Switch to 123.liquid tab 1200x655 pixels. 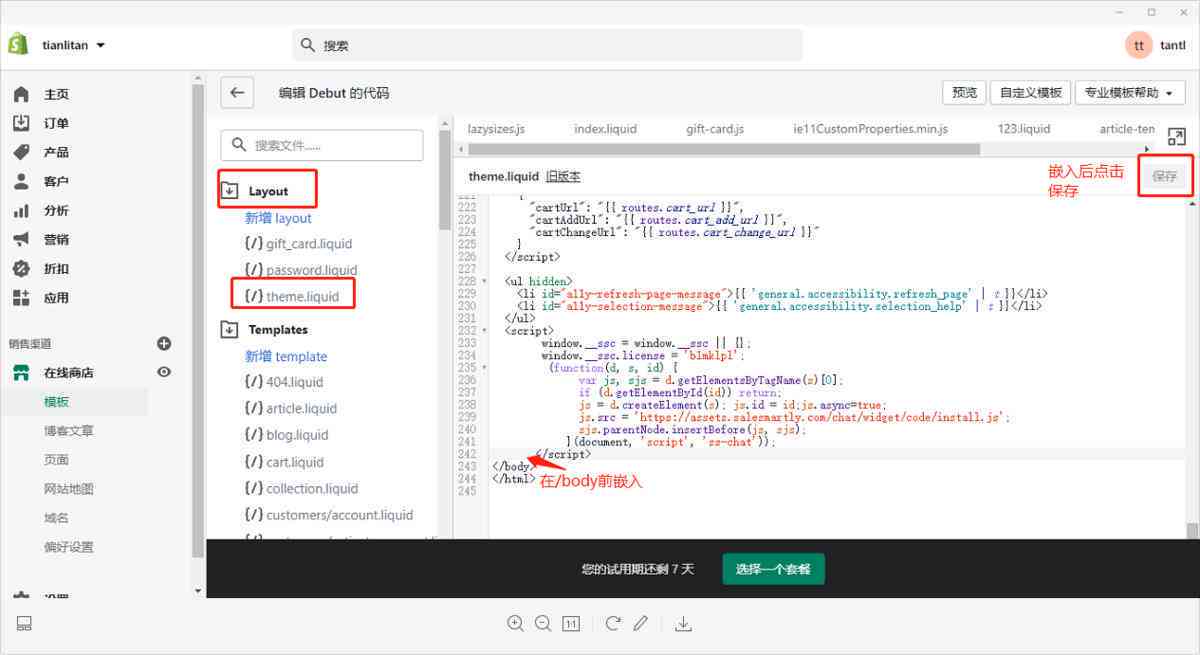point(1024,129)
